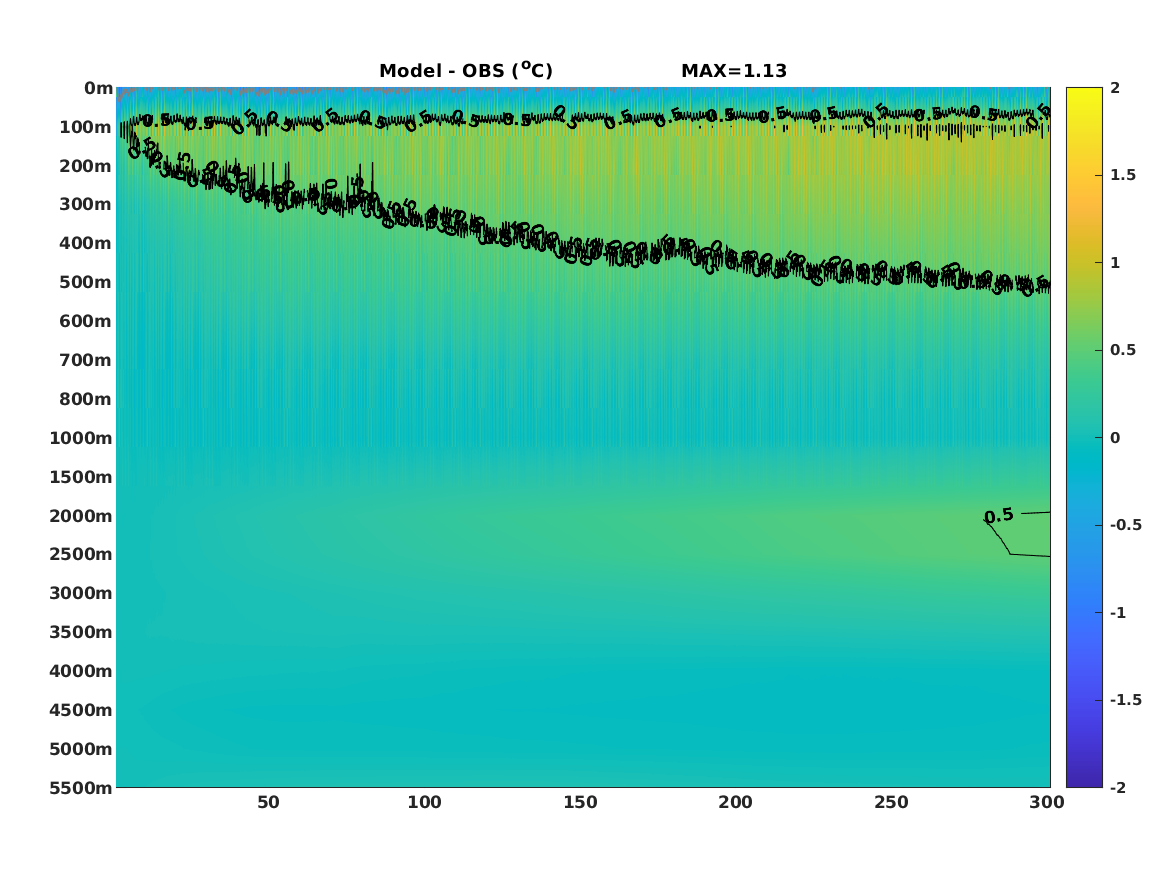
Task: Click the colorbar tick label '1'
Action: pos(1115,263)
